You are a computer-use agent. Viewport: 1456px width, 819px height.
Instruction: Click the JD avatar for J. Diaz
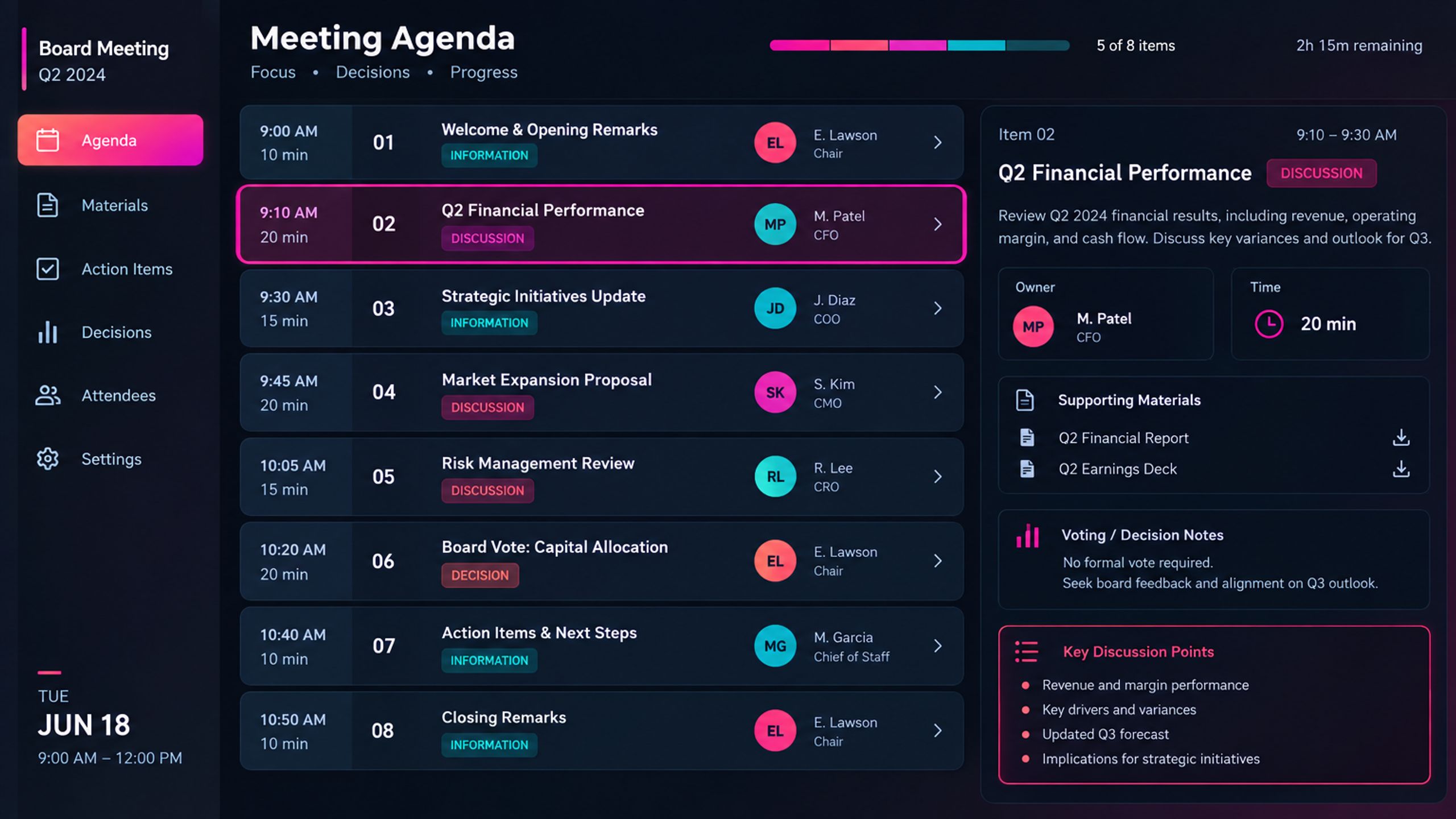tap(775, 308)
